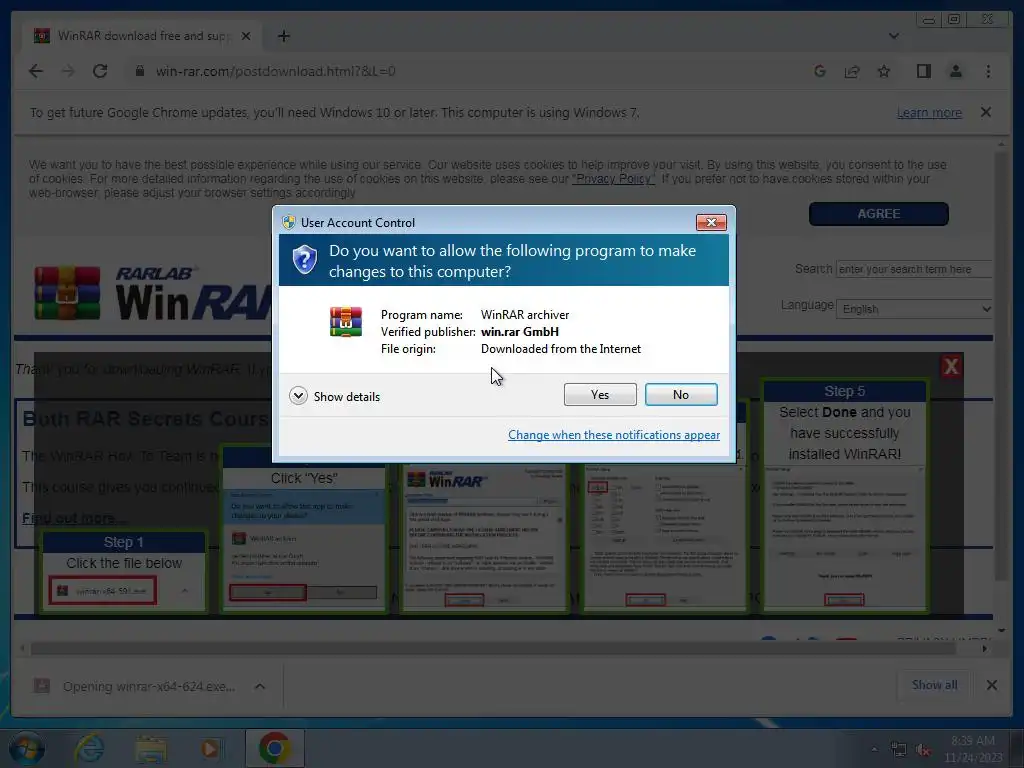The height and width of the screenshot is (768, 1024).
Task: Click the Chrome taskbar icon
Action: point(275,748)
